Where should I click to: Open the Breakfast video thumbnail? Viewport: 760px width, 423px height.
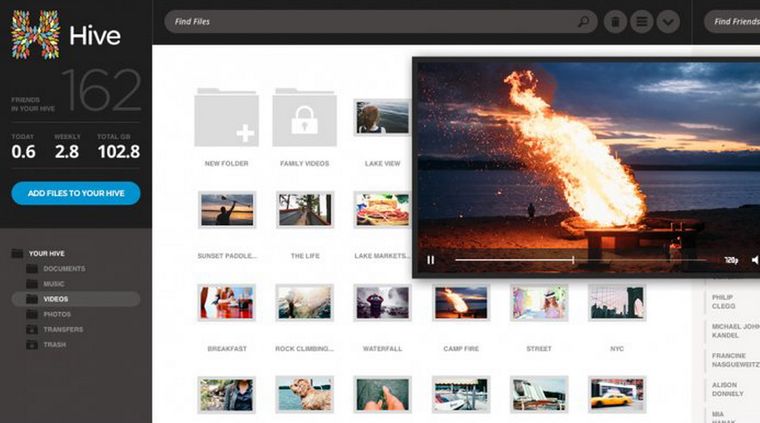pyautogui.click(x=227, y=302)
